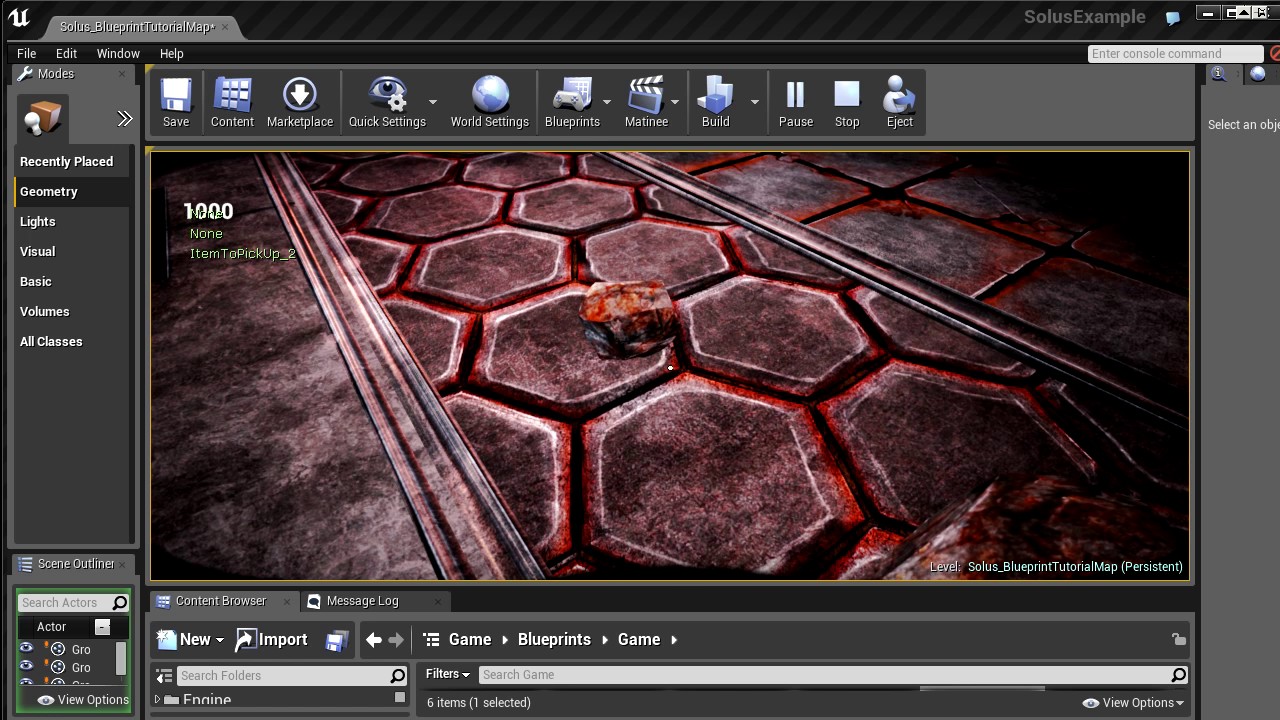This screenshot has height=720, width=1280.
Task: Expand the Modes panel double chevron
Action: point(124,119)
